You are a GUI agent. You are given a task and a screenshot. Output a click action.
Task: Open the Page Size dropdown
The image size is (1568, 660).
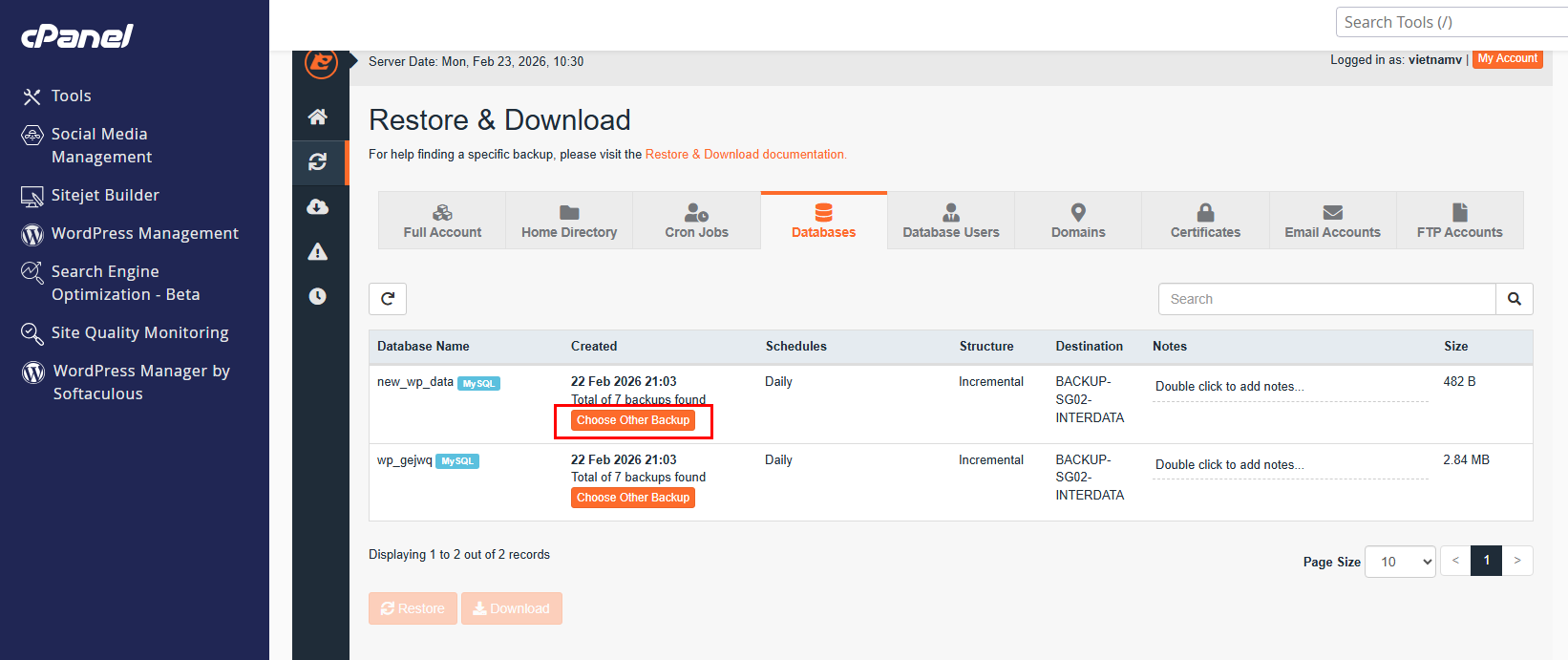tap(1401, 562)
